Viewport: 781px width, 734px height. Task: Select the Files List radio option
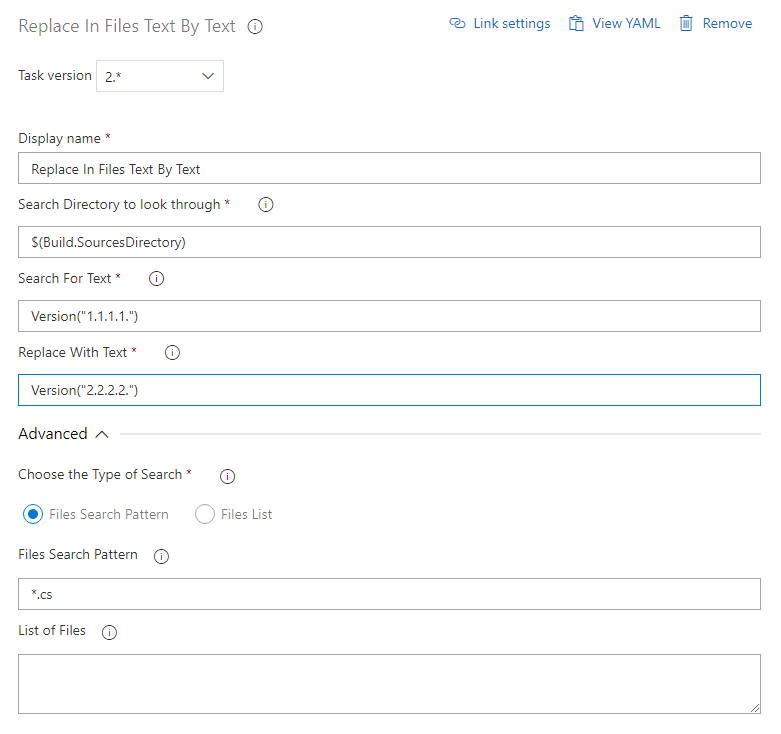click(205, 514)
